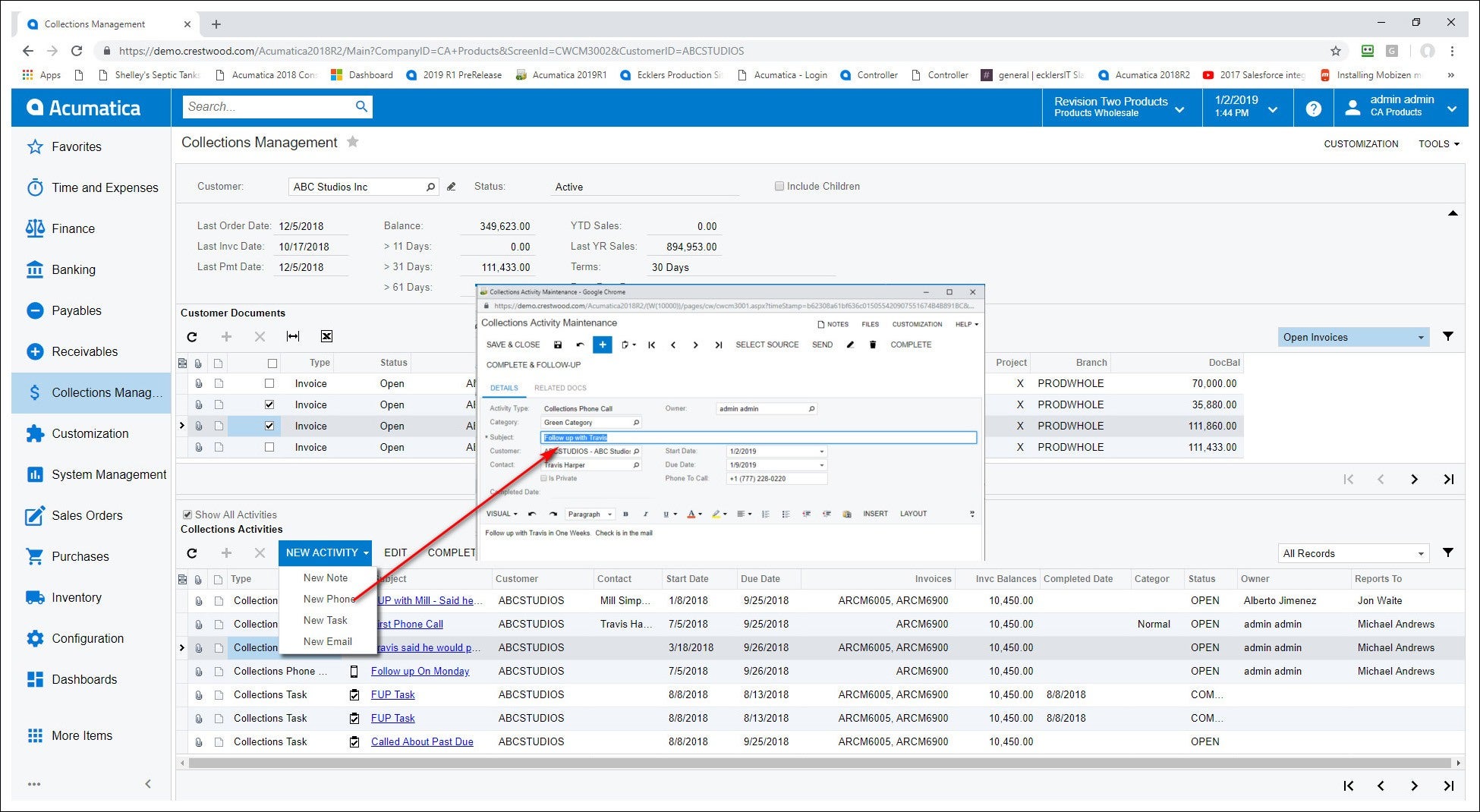Click the pencil edit icon next to SEND
The width and height of the screenshot is (1480, 812).
click(x=850, y=345)
